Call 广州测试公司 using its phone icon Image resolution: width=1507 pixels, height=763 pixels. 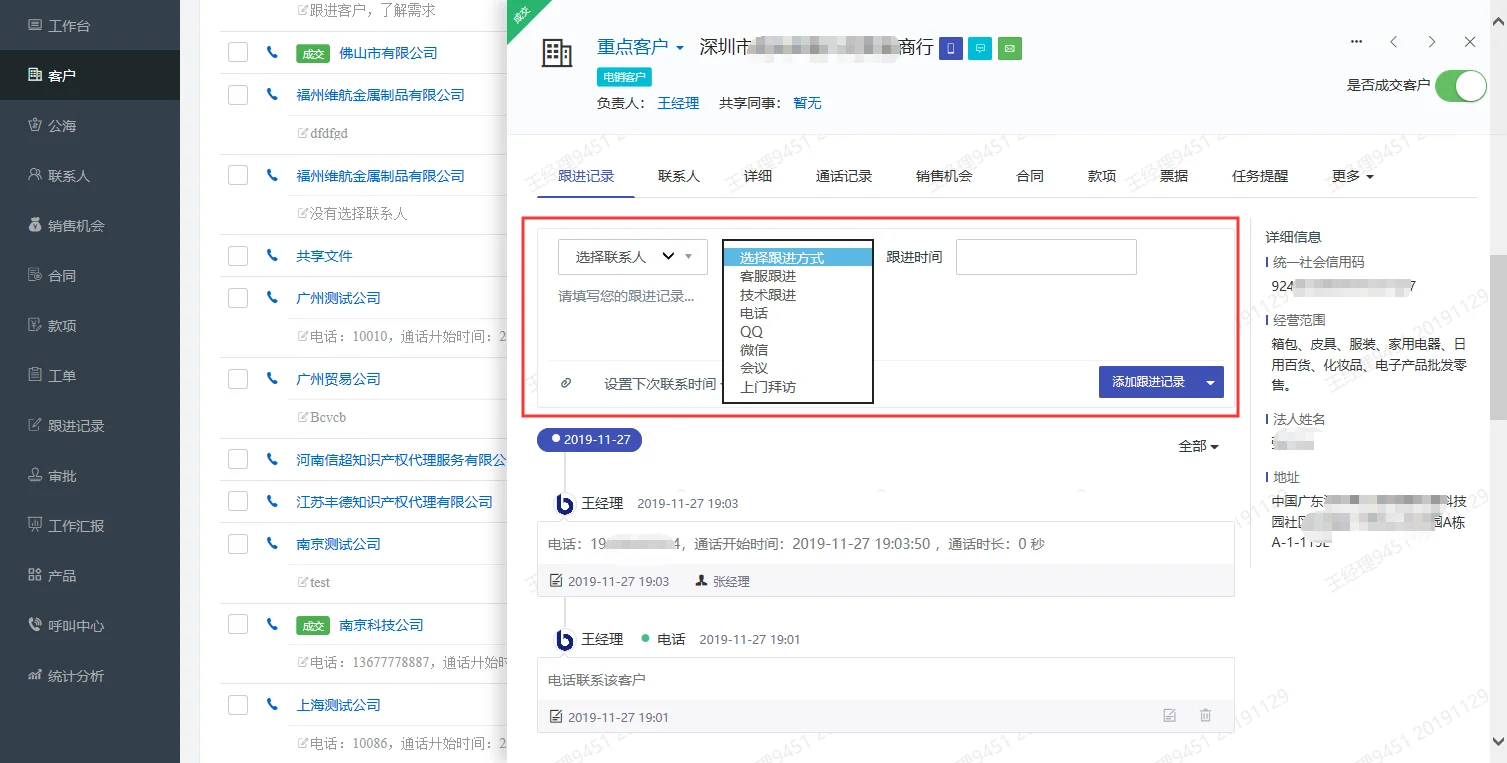272,297
